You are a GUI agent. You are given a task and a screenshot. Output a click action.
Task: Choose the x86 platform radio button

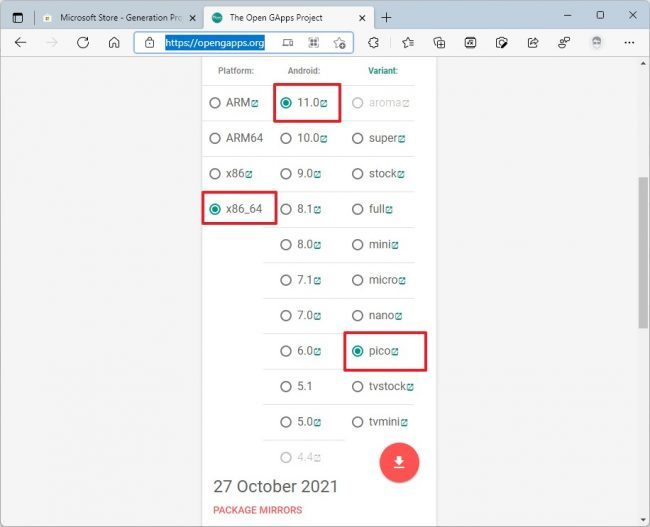pos(215,174)
